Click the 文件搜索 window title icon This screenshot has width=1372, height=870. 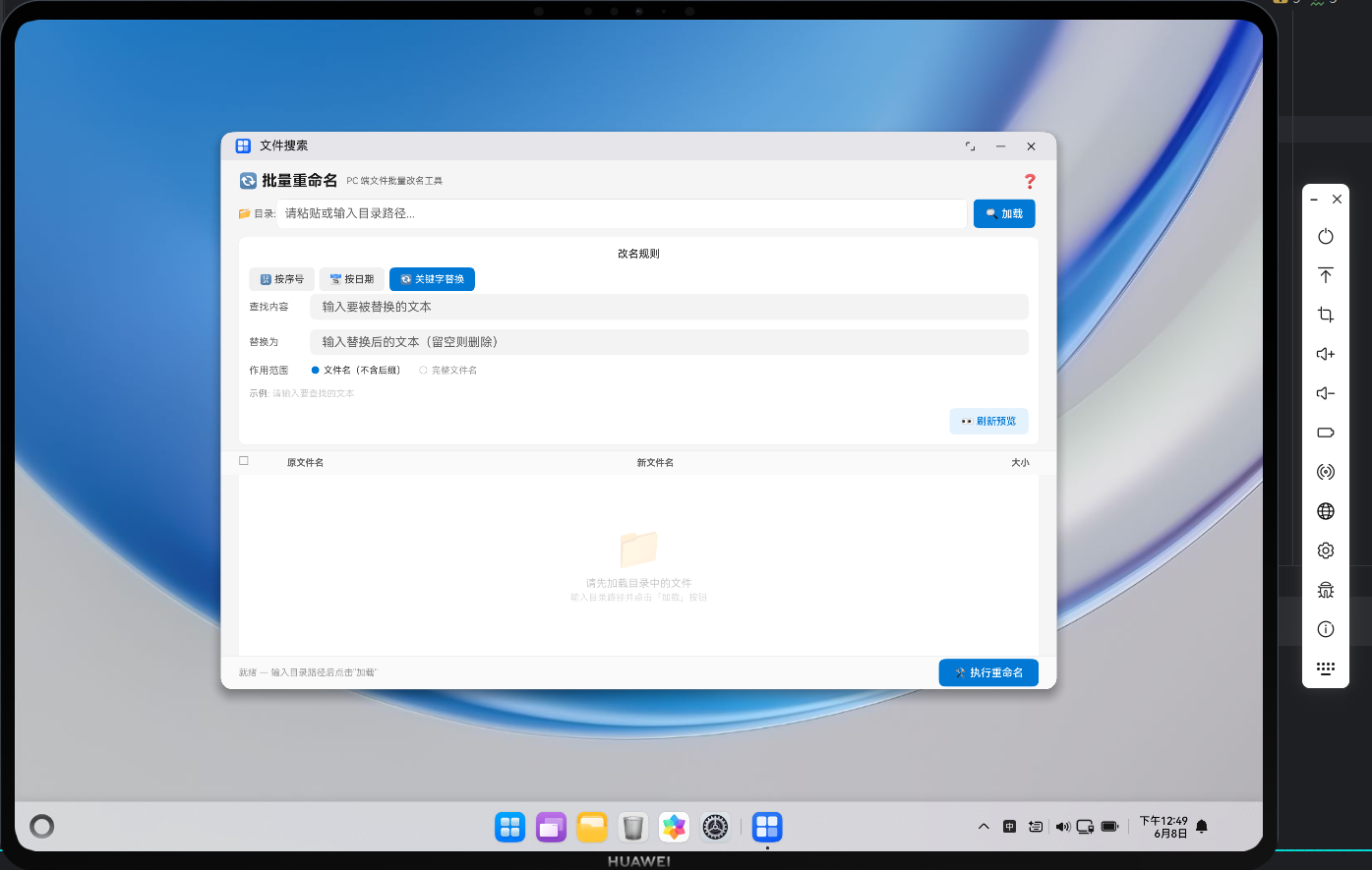pos(243,145)
